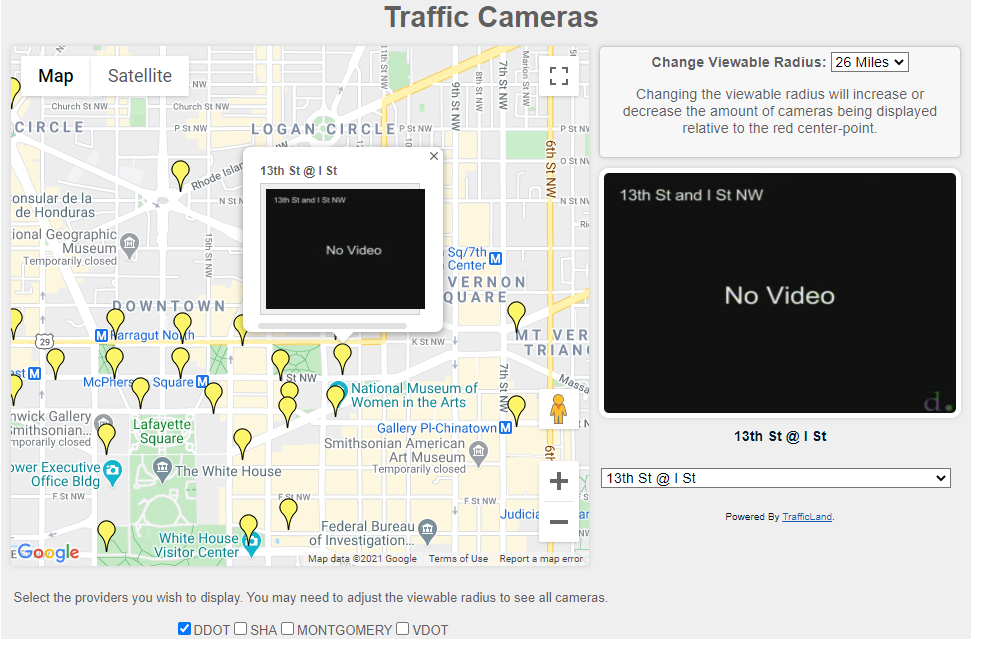Viewport: 985px width, 650px height.
Task: Uncheck the DDOT provider checkbox
Action: point(184,629)
